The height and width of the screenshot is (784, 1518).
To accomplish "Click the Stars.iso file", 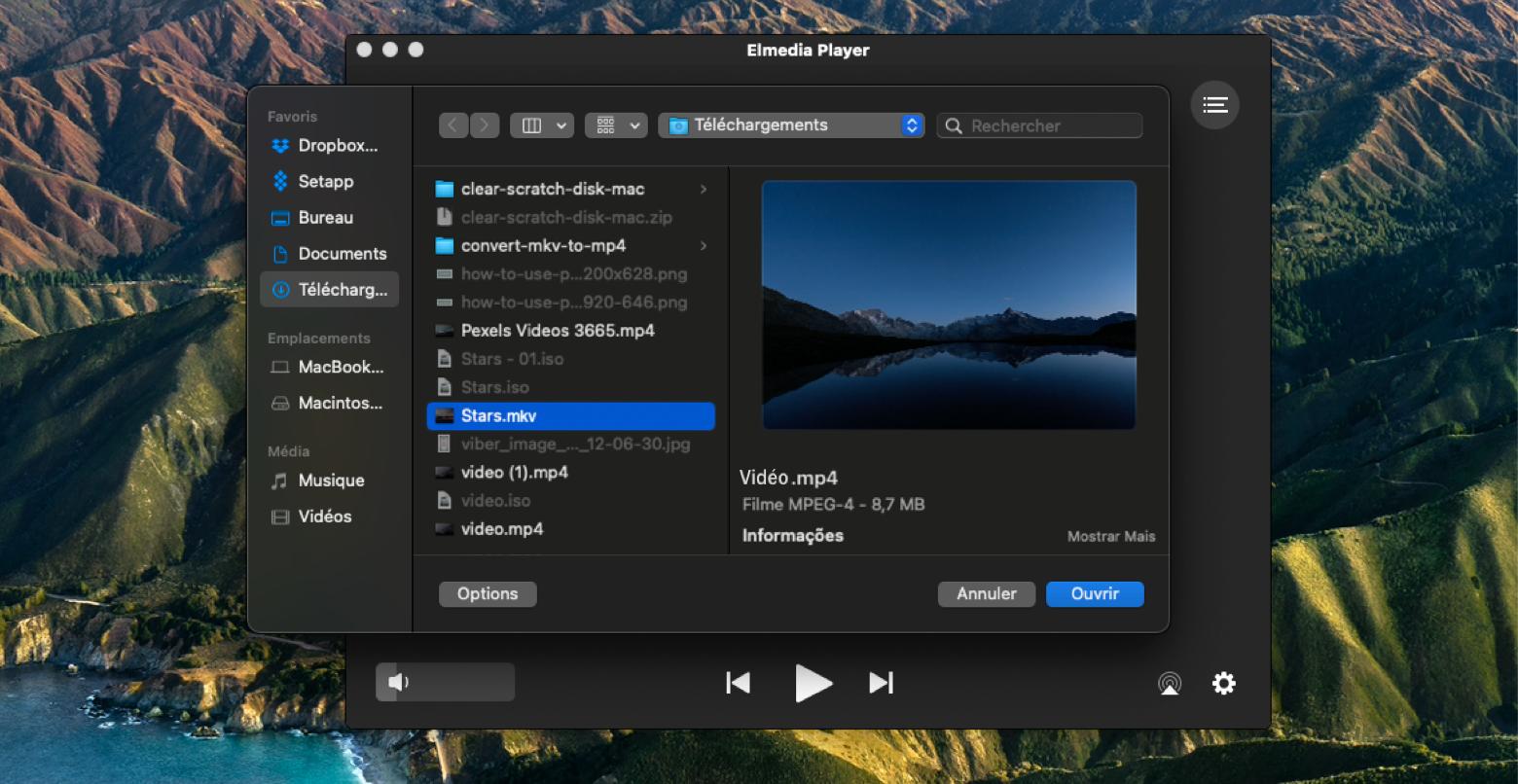I will (x=571, y=387).
